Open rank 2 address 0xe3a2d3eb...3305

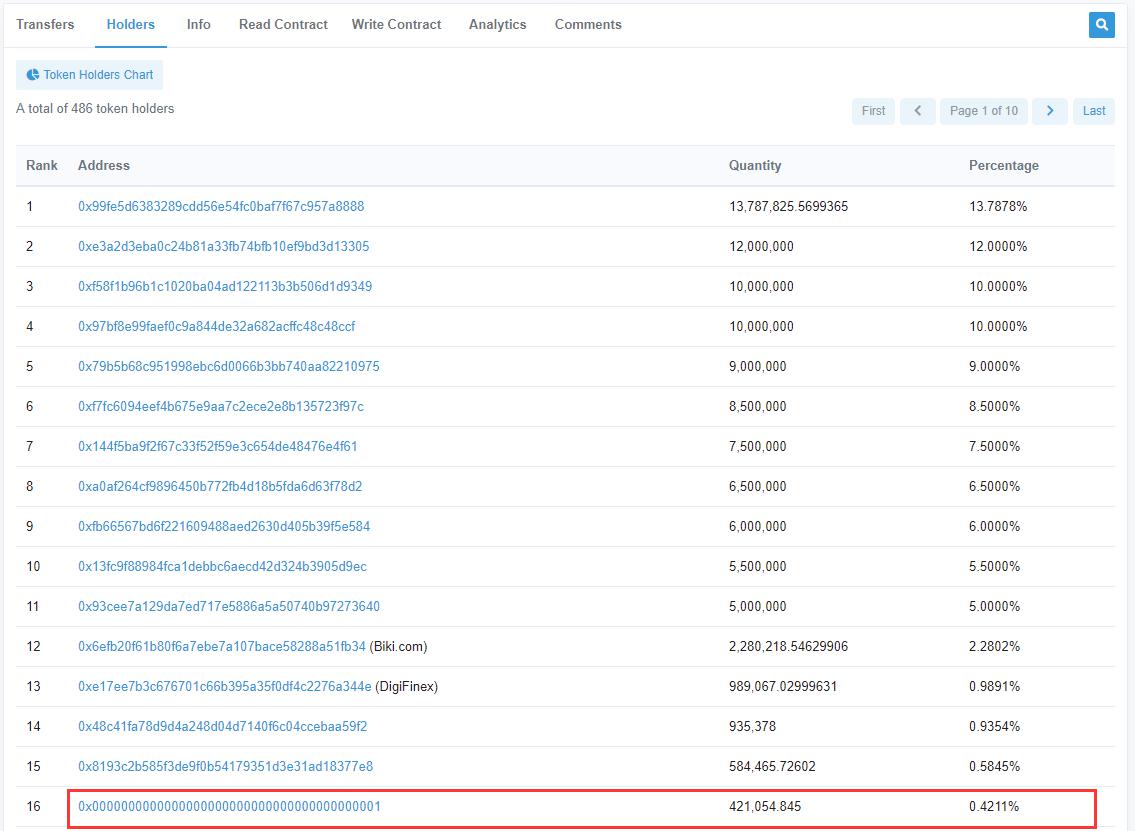pyautogui.click(x=224, y=246)
